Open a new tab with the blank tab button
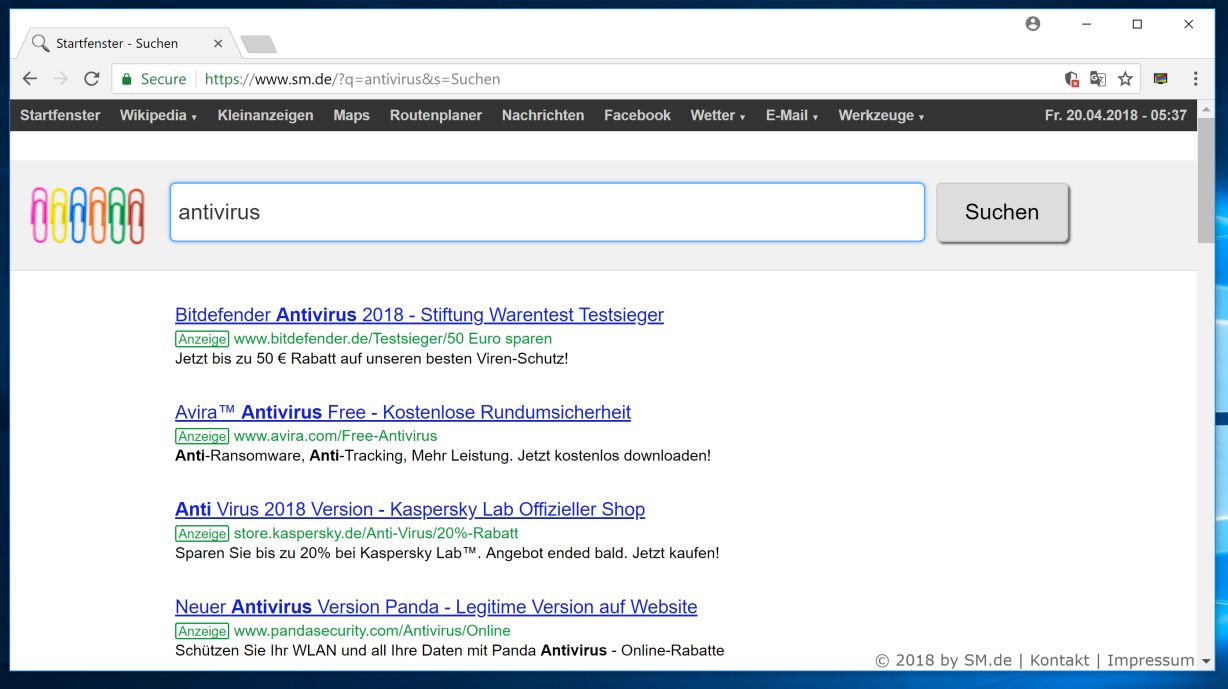The height and width of the screenshot is (689, 1228). (259, 44)
